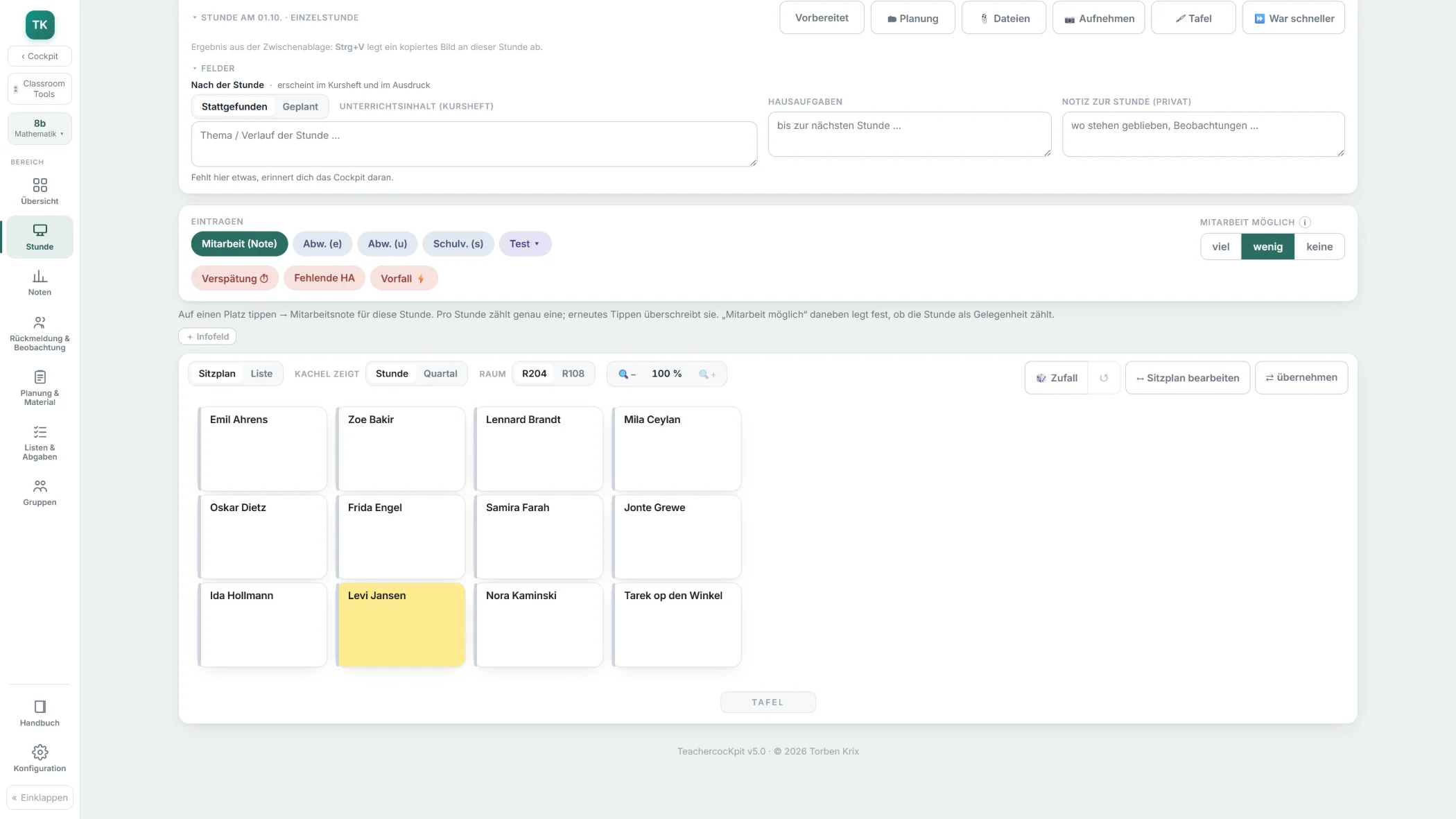Open Classroom Tools in sidebar
1456x819 pixels.
[x=40, y=89]
